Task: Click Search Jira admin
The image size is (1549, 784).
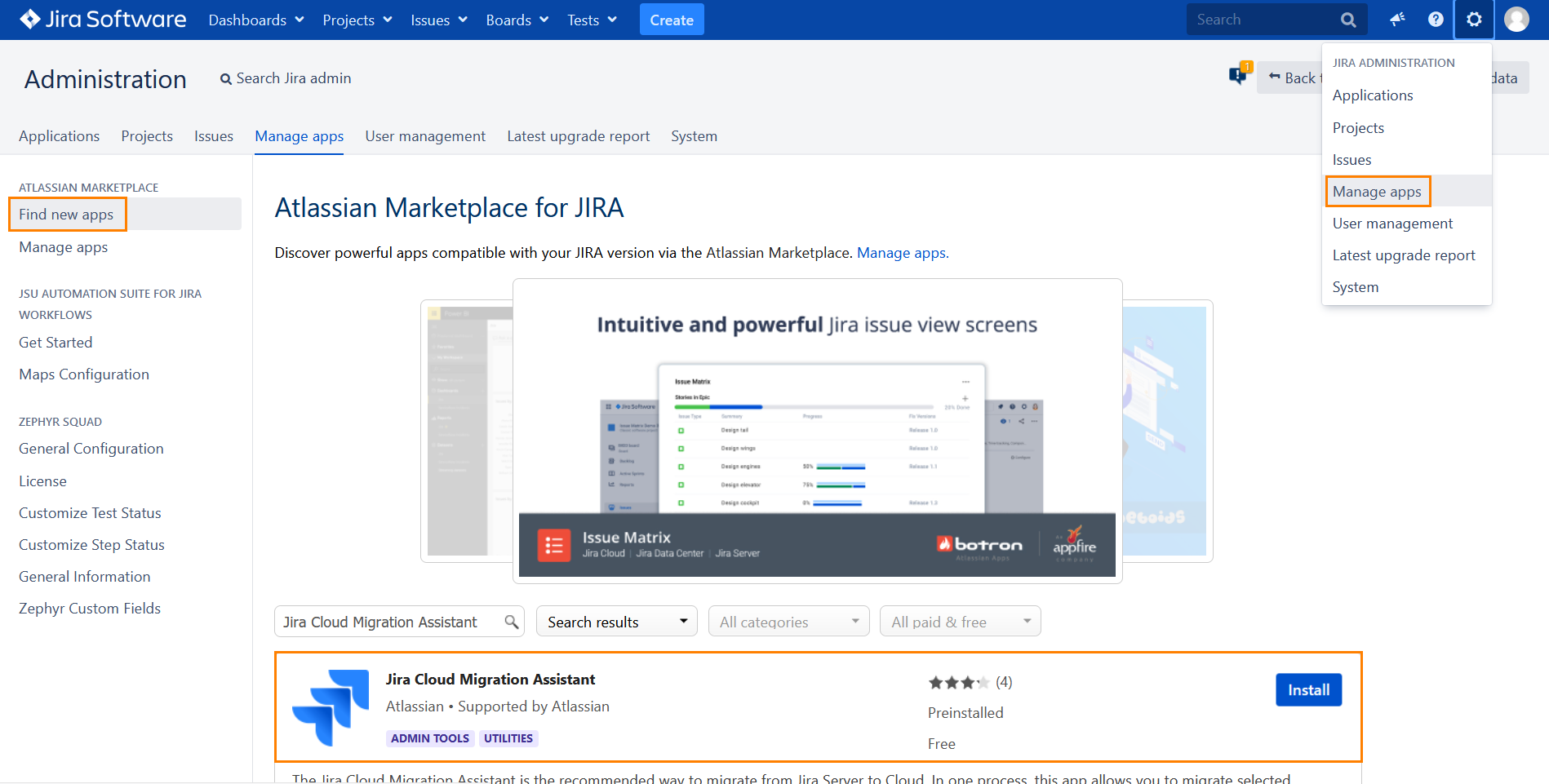Action: click(286, 78)
